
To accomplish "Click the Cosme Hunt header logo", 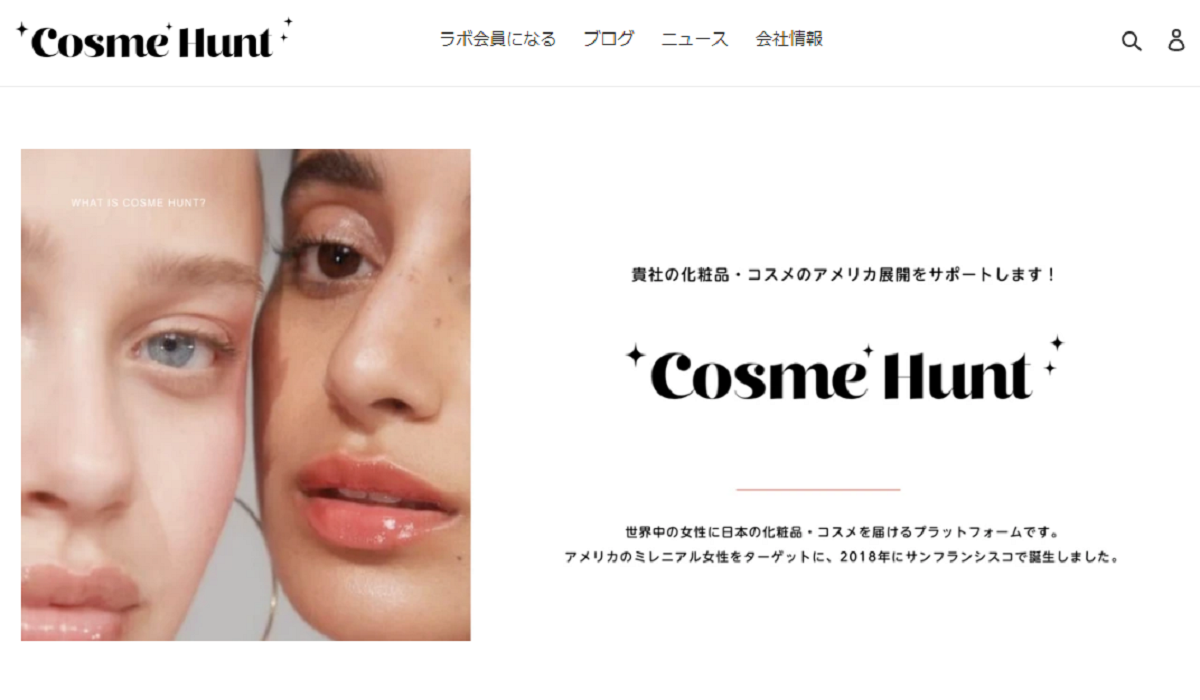I will coord(154,39).
